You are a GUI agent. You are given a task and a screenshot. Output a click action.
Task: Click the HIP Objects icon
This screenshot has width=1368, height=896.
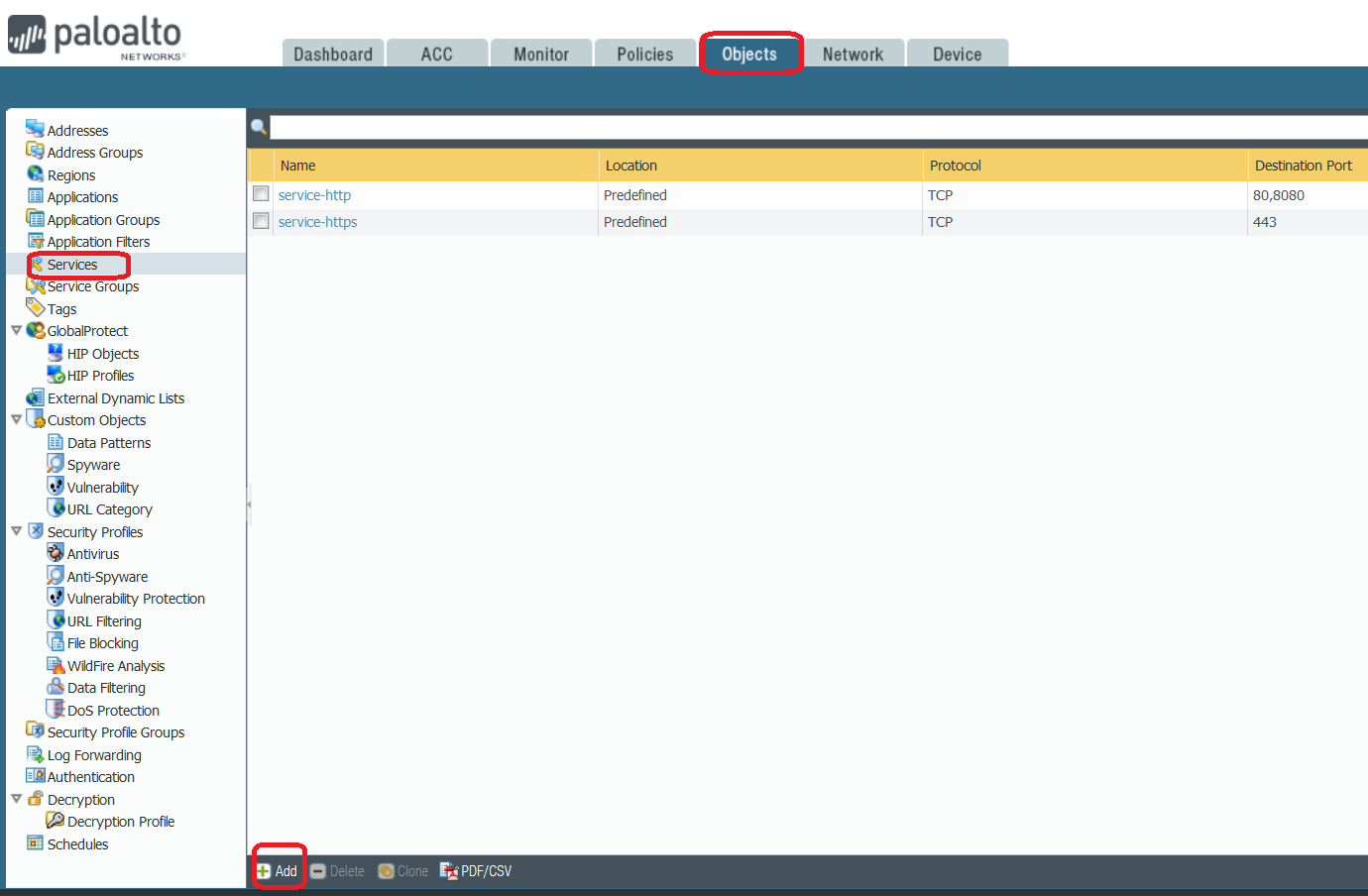coord(56,352)
